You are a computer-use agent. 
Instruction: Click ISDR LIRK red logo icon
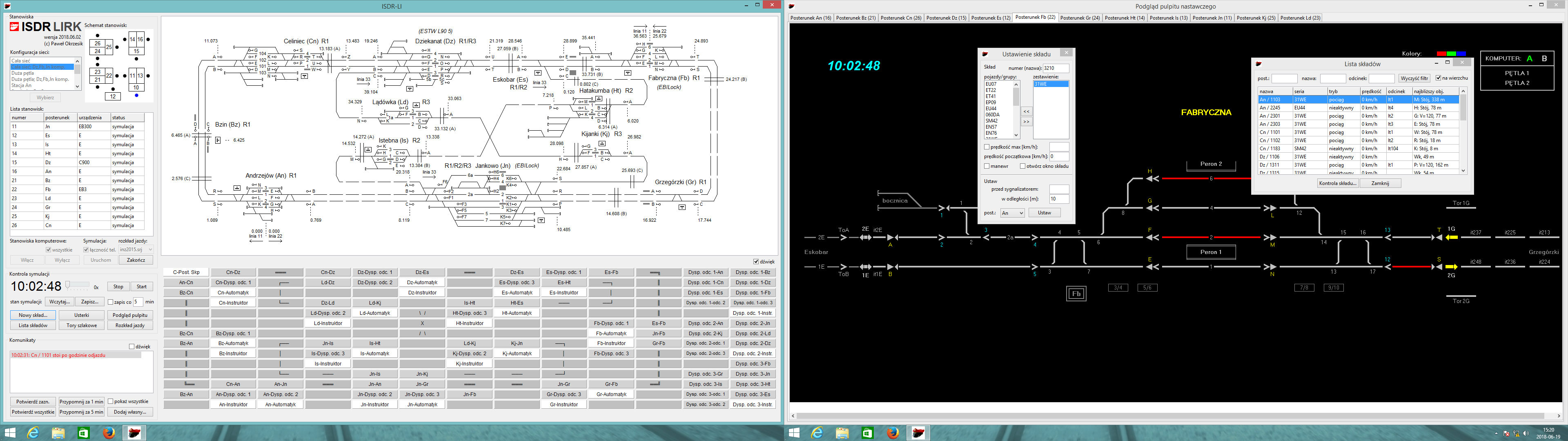pyautogui.click(x=15, y=27)
